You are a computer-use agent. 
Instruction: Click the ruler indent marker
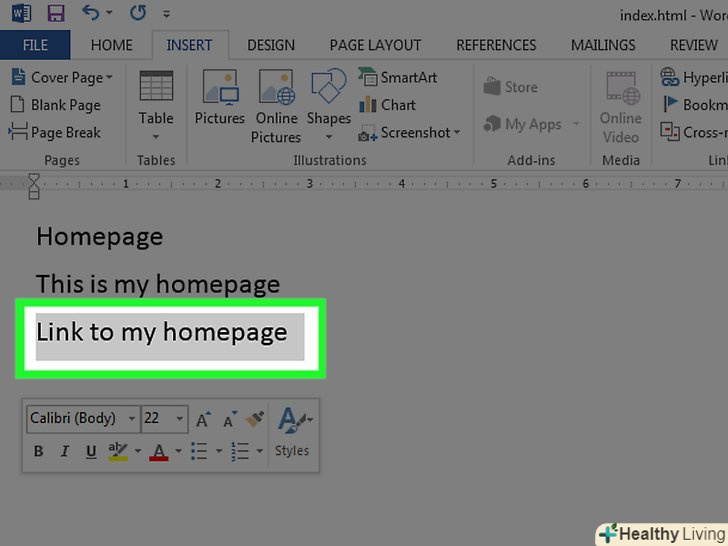[x=34, y=186]
